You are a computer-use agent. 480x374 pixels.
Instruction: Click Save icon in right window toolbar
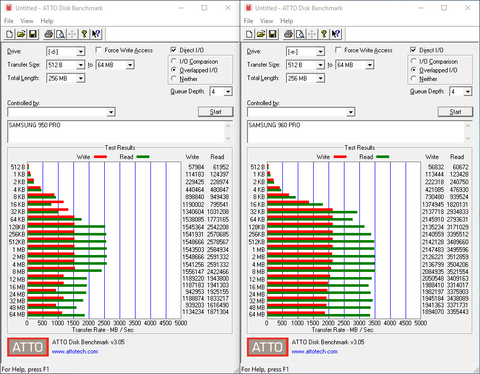pyautogui.click(x=272, y=34)
